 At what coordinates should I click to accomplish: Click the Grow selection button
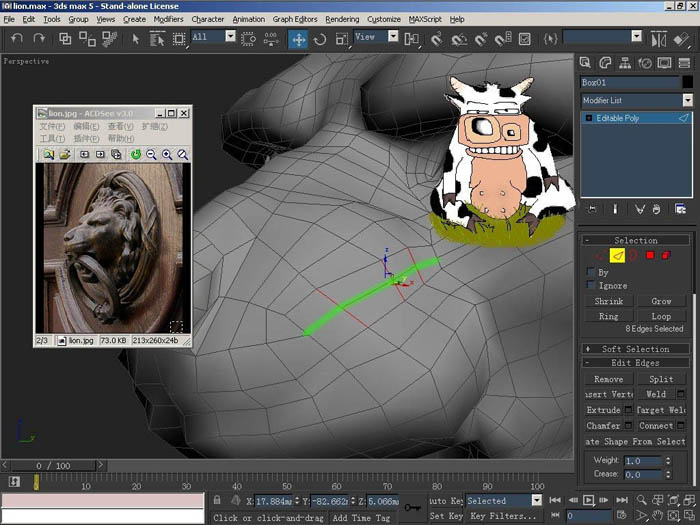pyautogui.click(x=661, y=301)
